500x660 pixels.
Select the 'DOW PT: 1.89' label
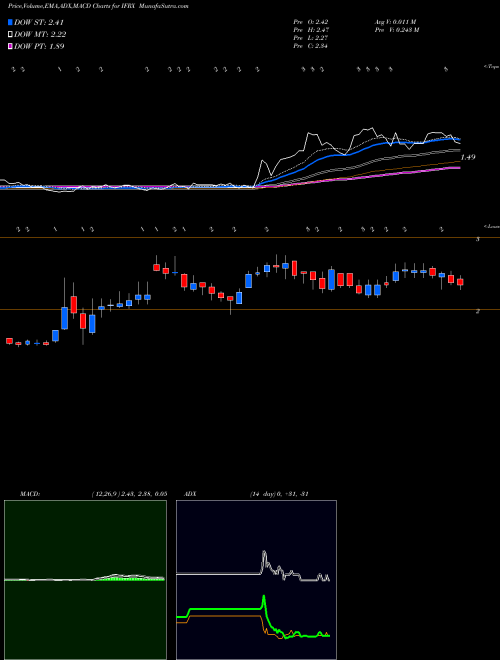(x=39, y=46)
